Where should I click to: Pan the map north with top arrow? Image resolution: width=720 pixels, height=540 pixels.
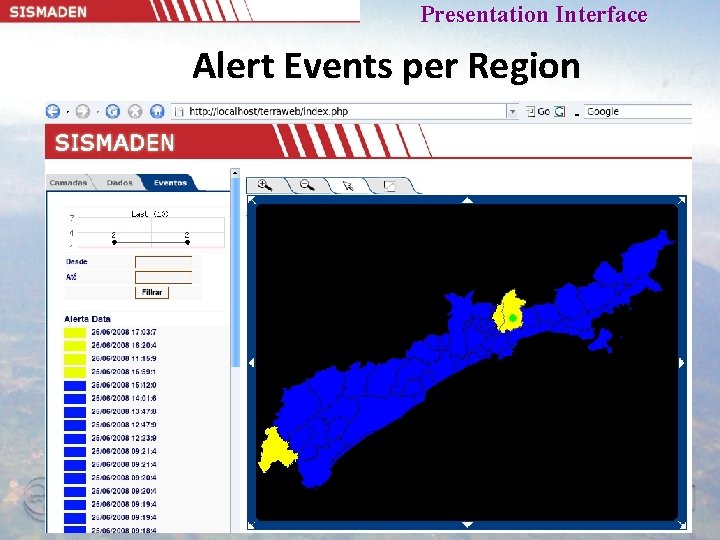[467, 200]
